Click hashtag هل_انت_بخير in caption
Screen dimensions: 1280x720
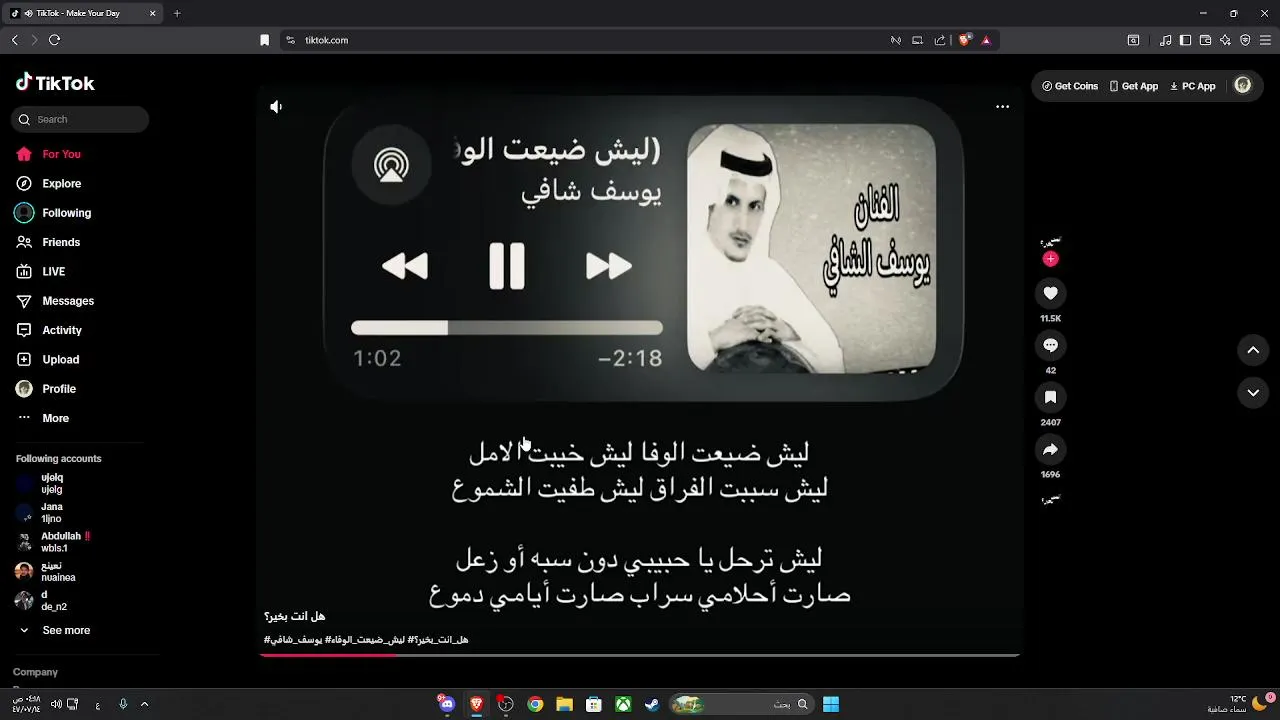click(438, 640)
